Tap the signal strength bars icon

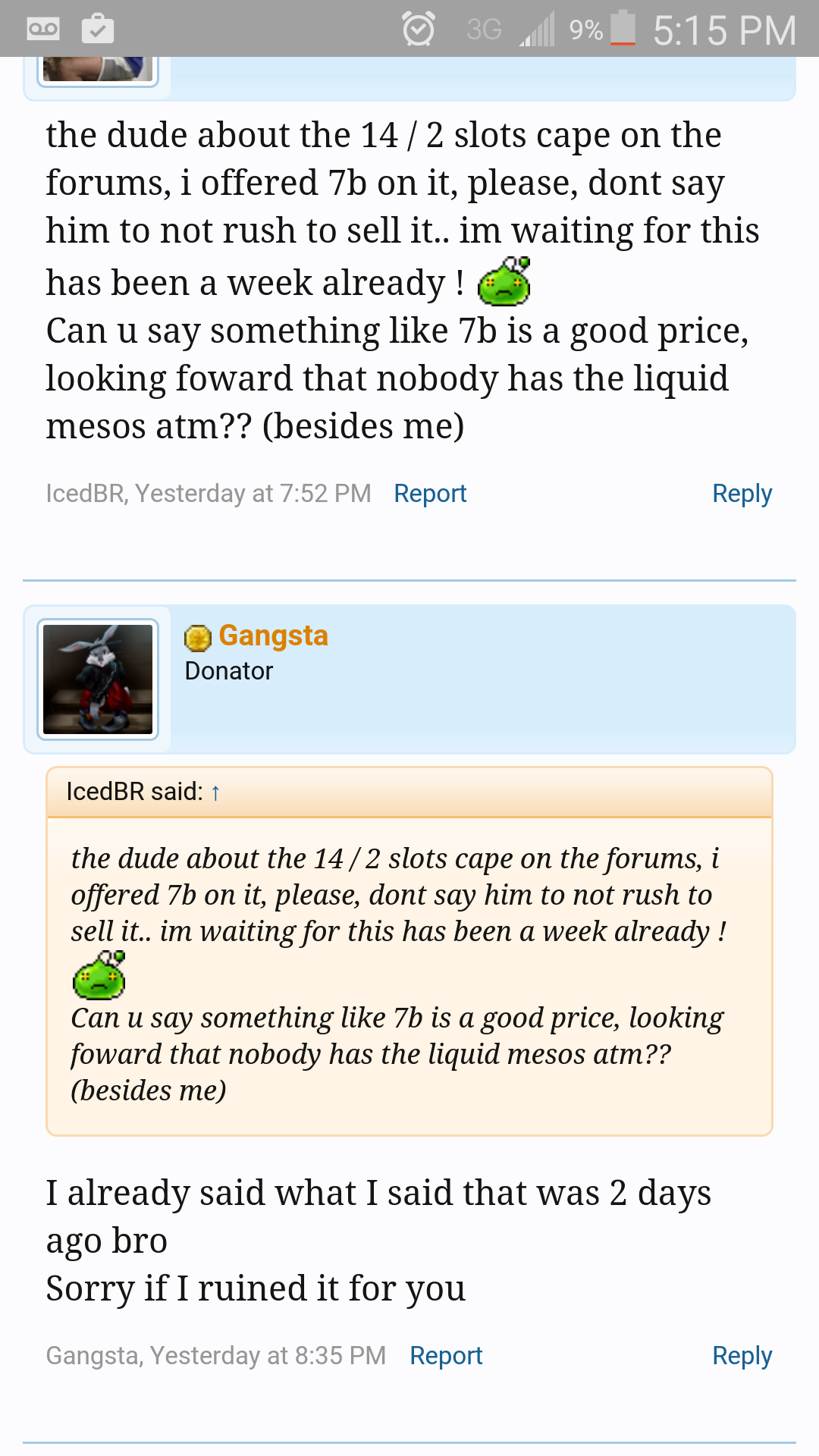click(x=538, y=30)
